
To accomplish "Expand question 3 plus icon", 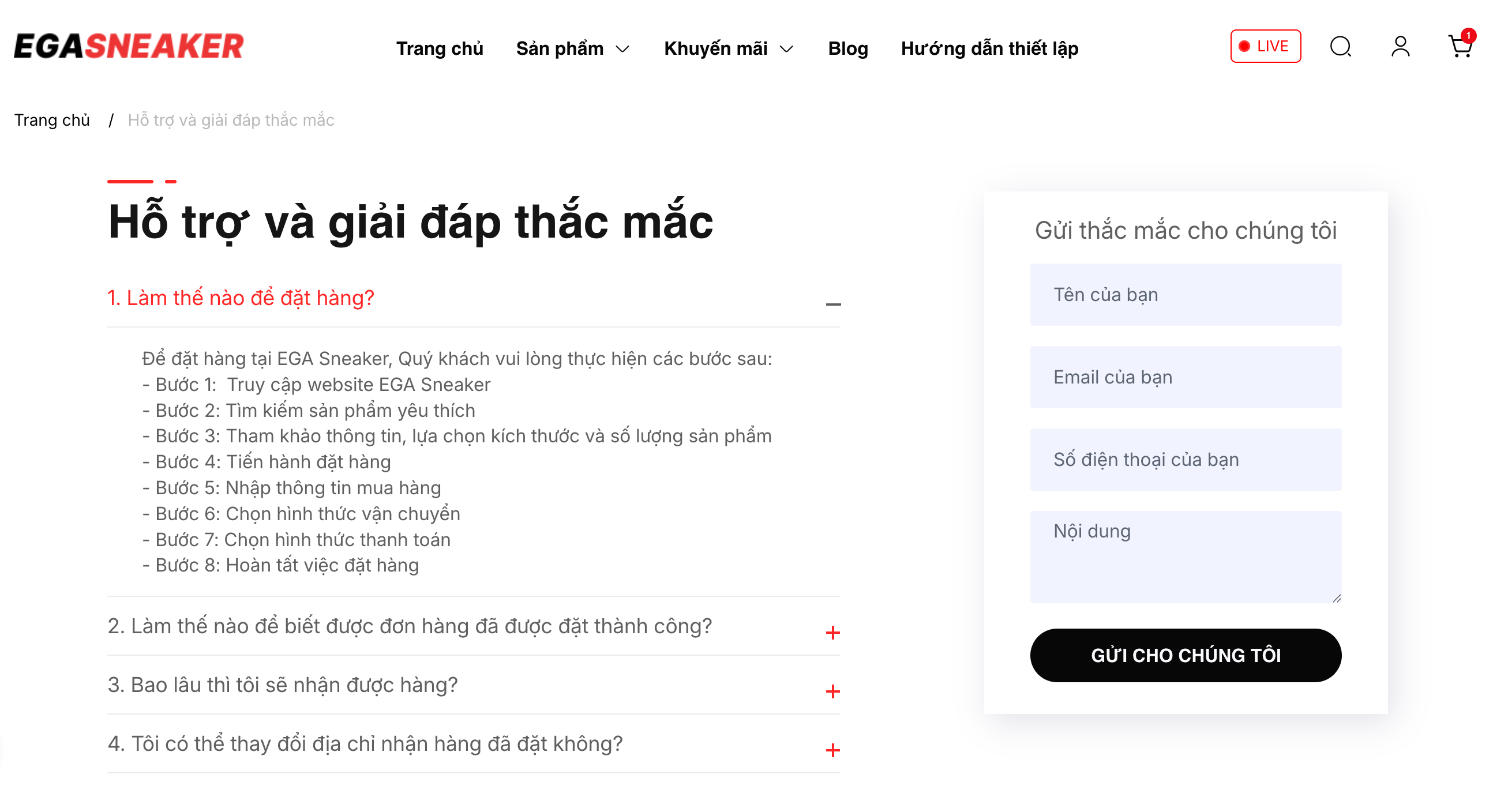I will (833, 691).
